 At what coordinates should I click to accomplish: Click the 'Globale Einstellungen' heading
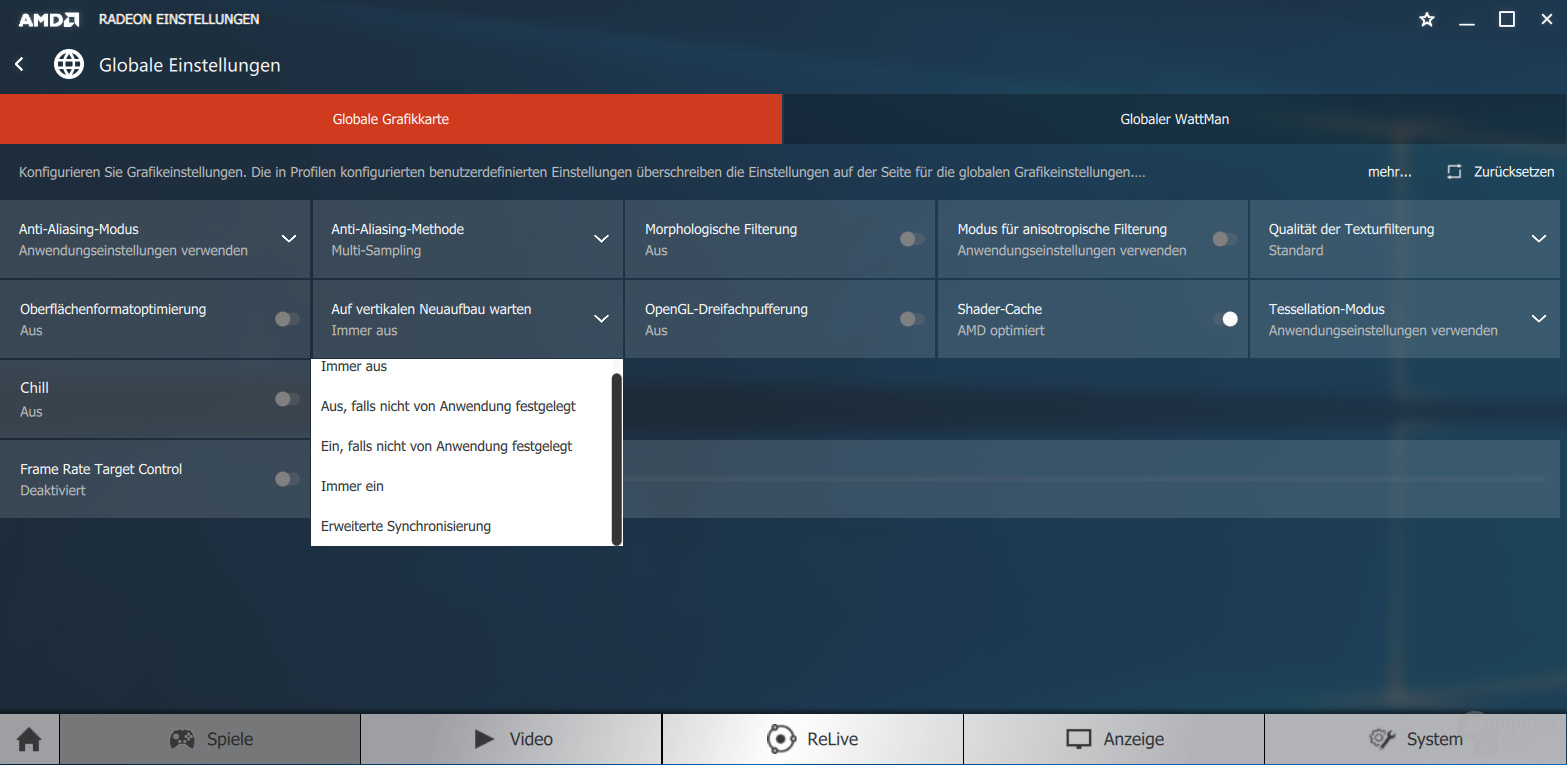[x=190, y=65]
